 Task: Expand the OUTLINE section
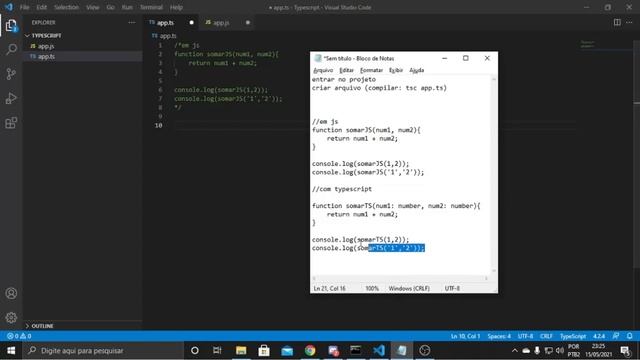point(43,326)
